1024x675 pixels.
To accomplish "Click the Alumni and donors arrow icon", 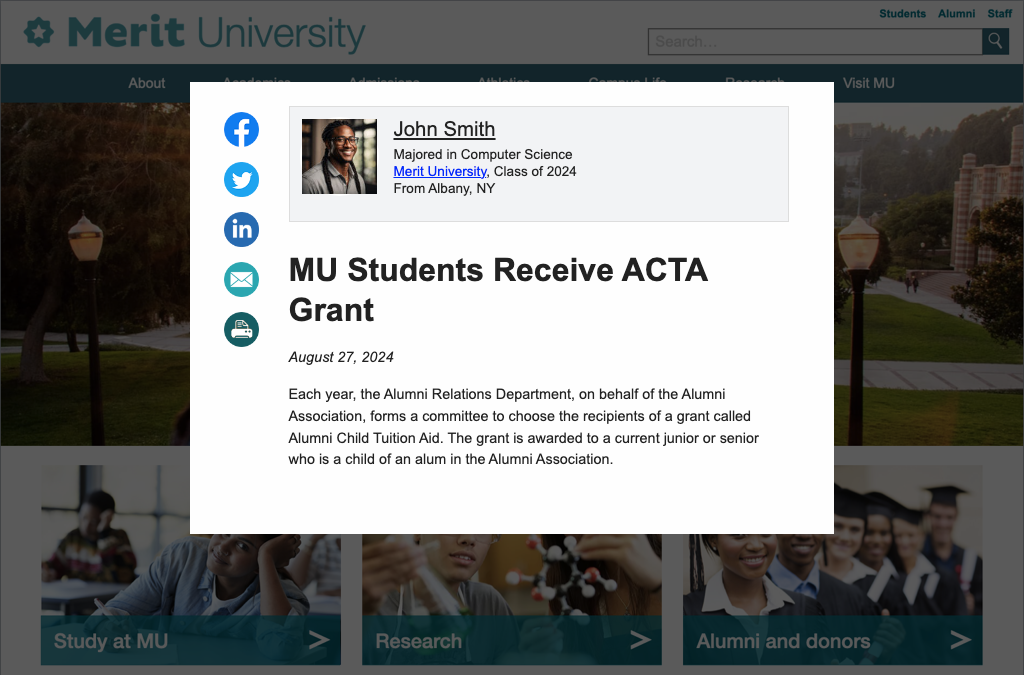I will point(963,639).
